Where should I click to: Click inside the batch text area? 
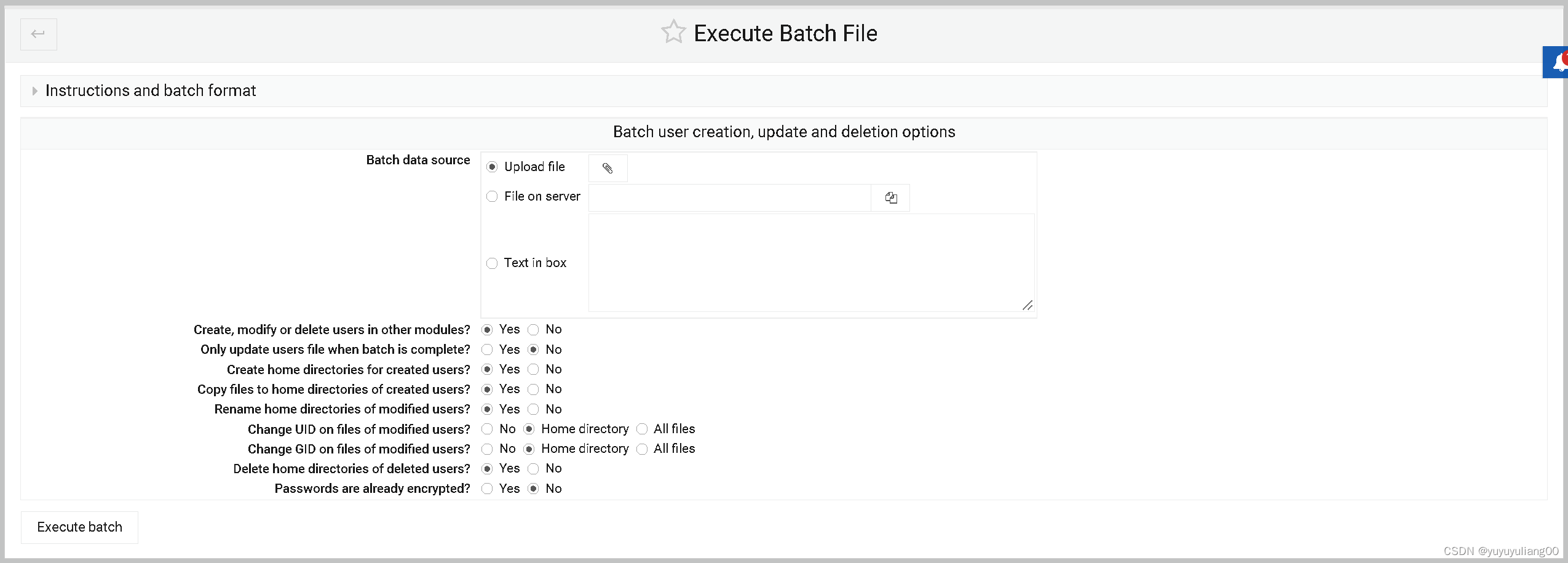click(812, 263)
